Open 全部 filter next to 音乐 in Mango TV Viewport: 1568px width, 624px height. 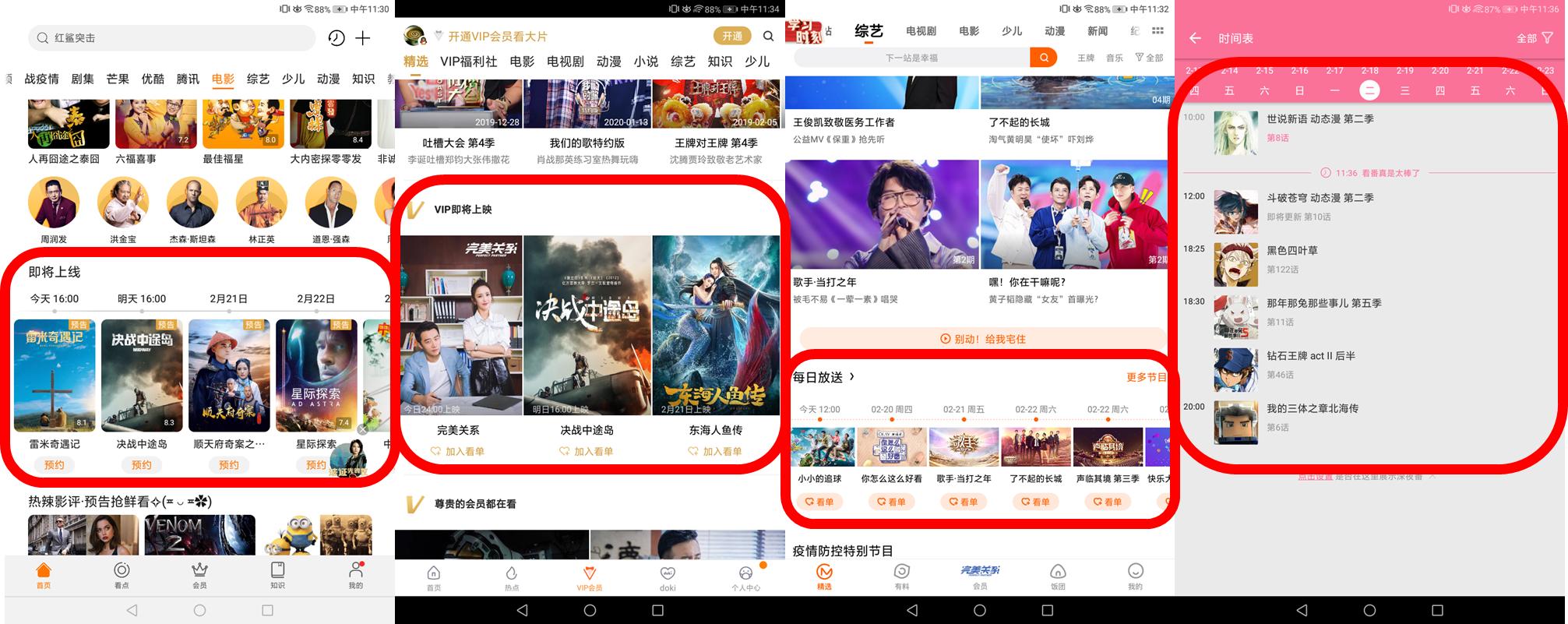point(1149,58)
